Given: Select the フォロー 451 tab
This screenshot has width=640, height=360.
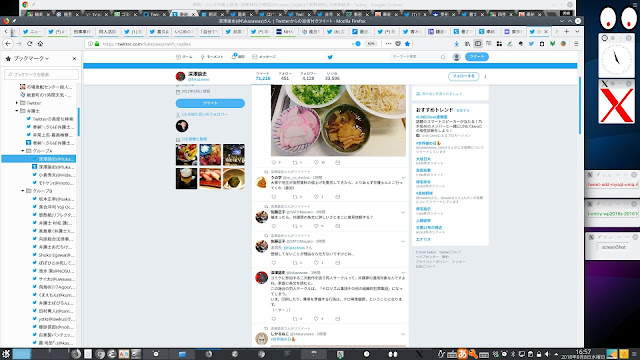Looking at the screenshot, I should 285,76.
